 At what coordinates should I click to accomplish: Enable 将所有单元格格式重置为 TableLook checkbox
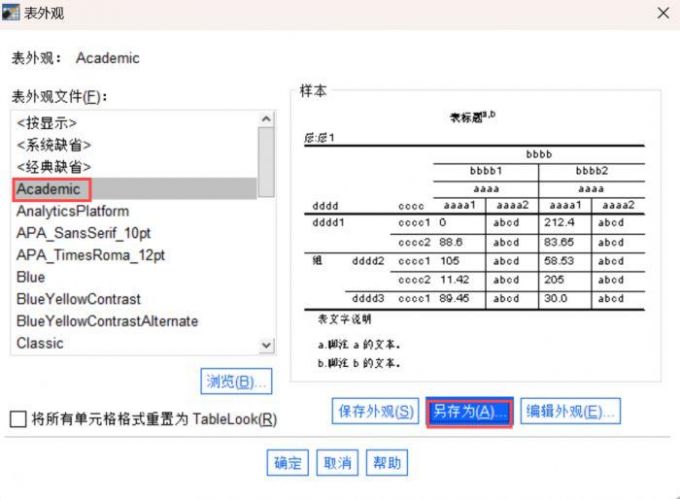[18, 419]
